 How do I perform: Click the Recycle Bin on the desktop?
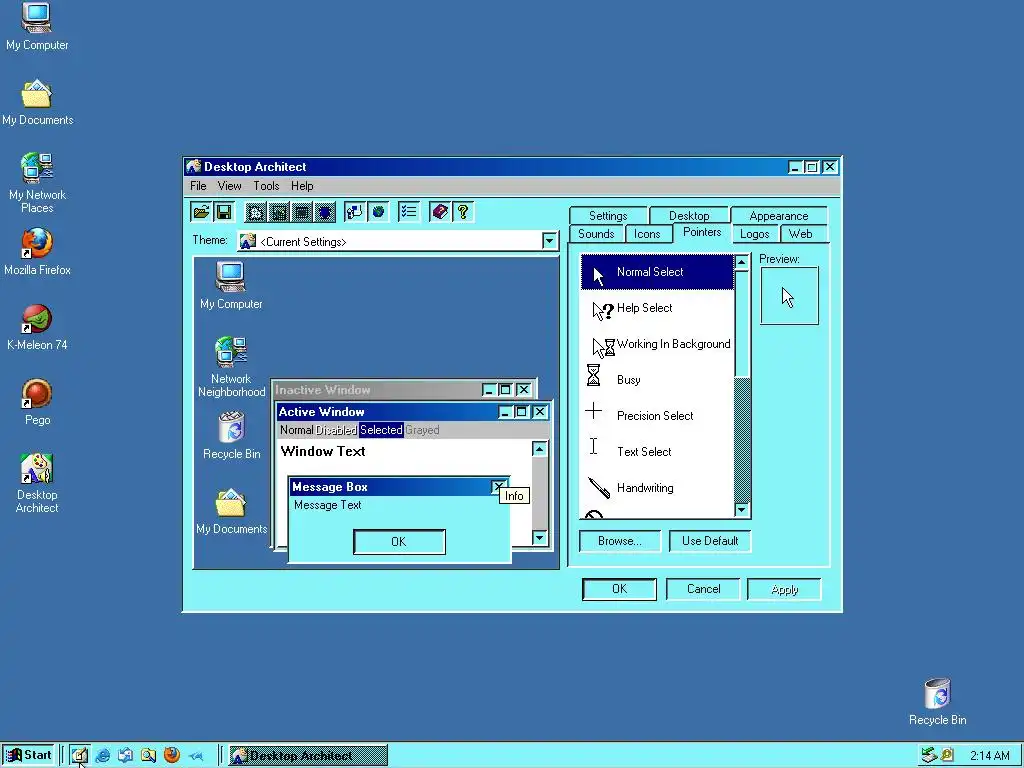[x=937, y=702]
